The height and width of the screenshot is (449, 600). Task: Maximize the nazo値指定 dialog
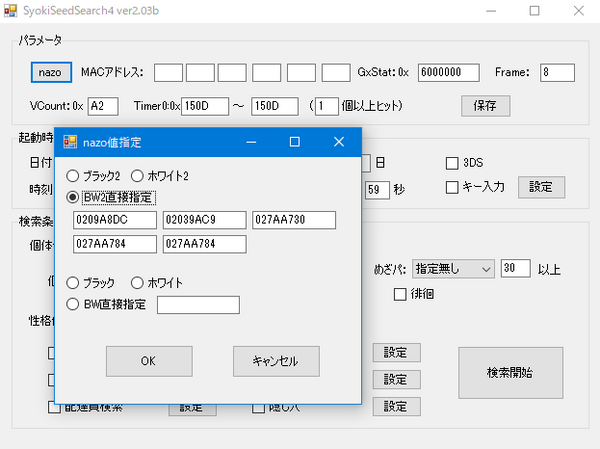(295, 142)
